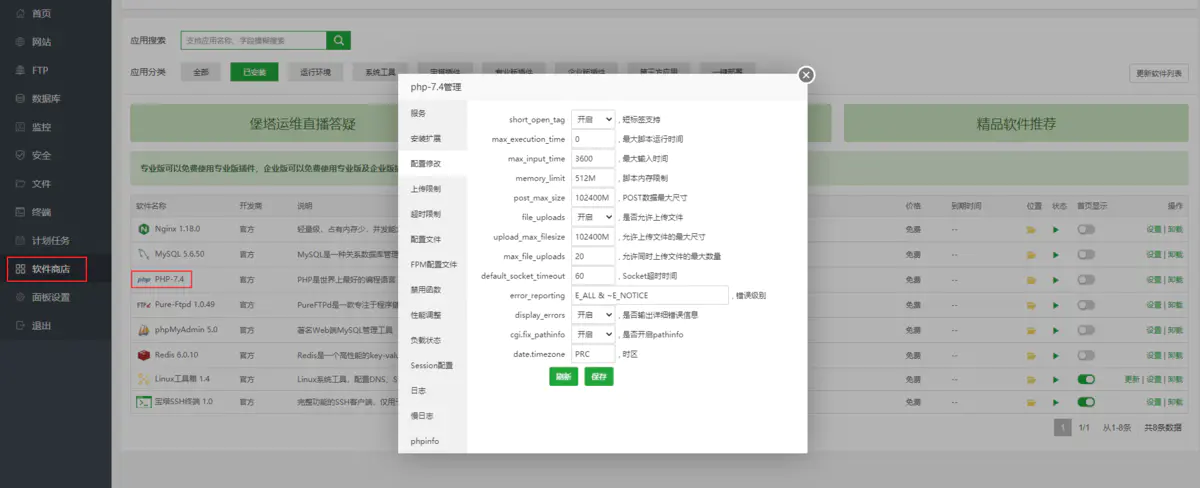Click into the error_reporting field
Image resolution: width=1200 pixels, height=488 pixels.
coord(650,295)
